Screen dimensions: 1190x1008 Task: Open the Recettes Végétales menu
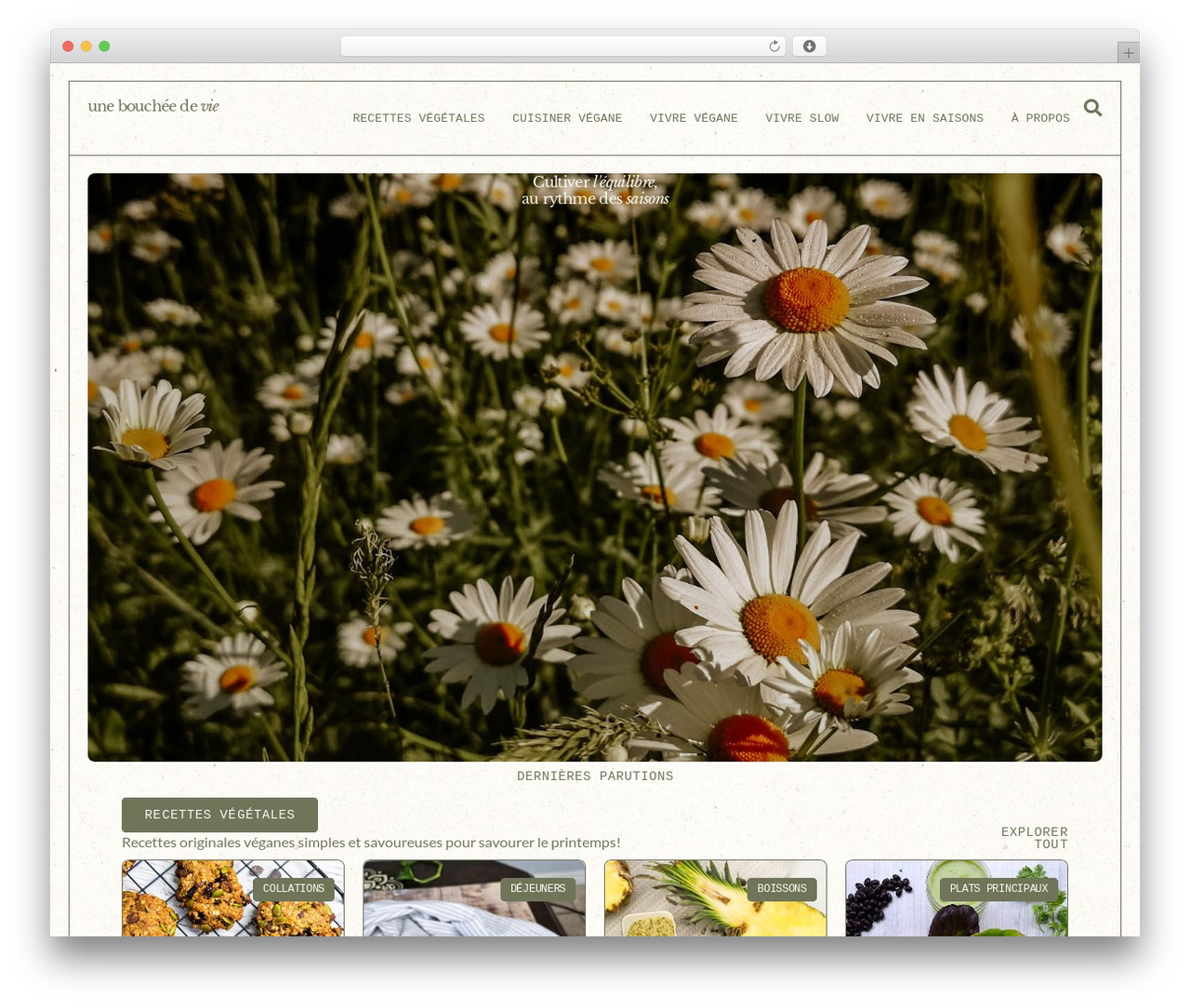tap(418, 118)
